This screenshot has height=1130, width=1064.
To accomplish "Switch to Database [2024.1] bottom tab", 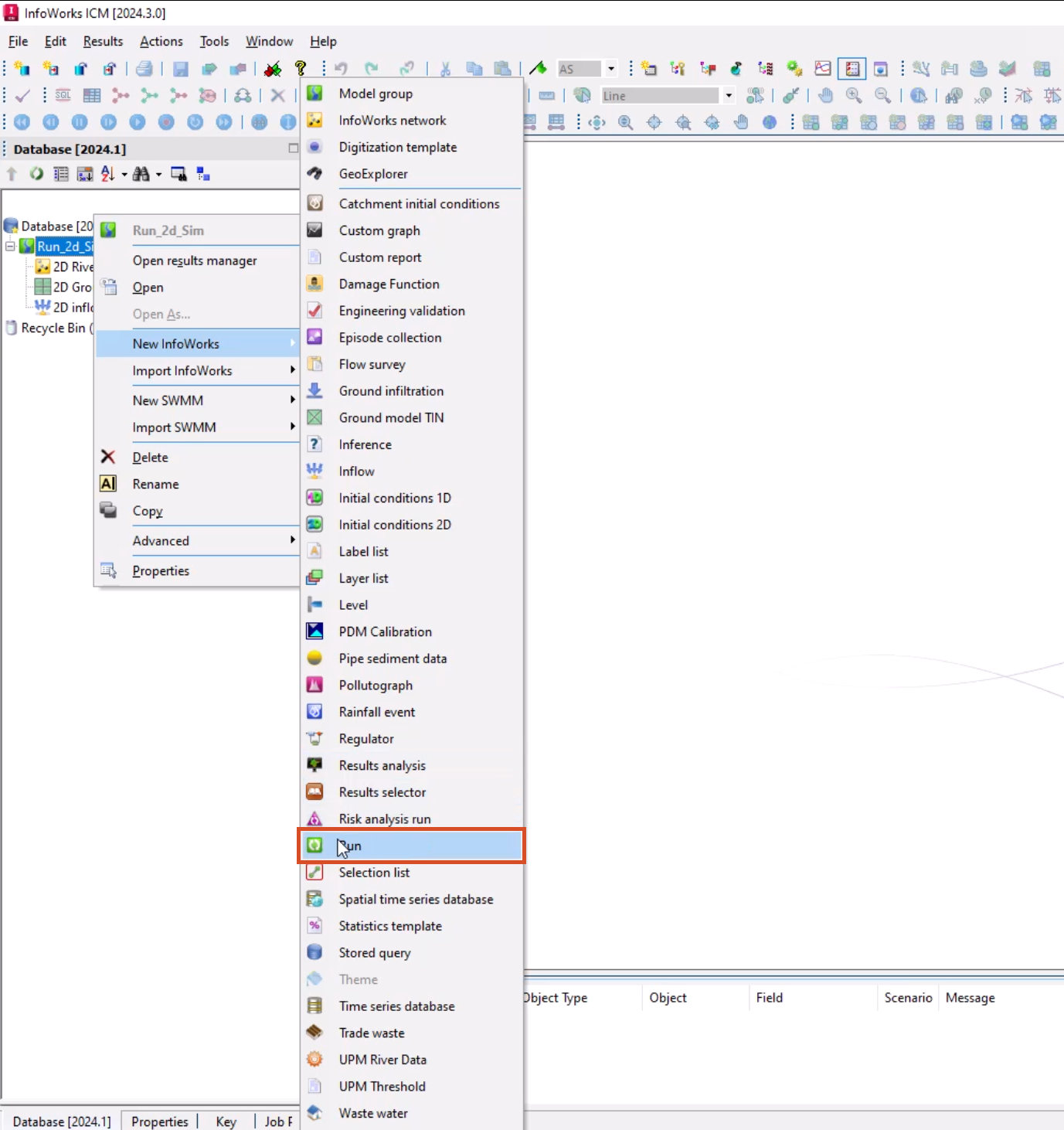I will (62, 1121).
